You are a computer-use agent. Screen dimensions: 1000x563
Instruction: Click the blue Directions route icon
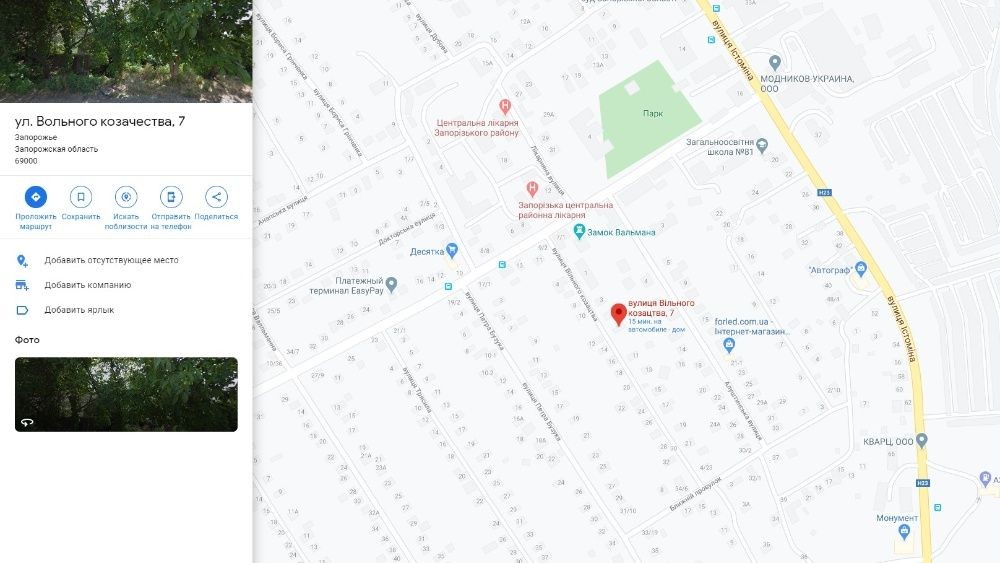(36, 197)
